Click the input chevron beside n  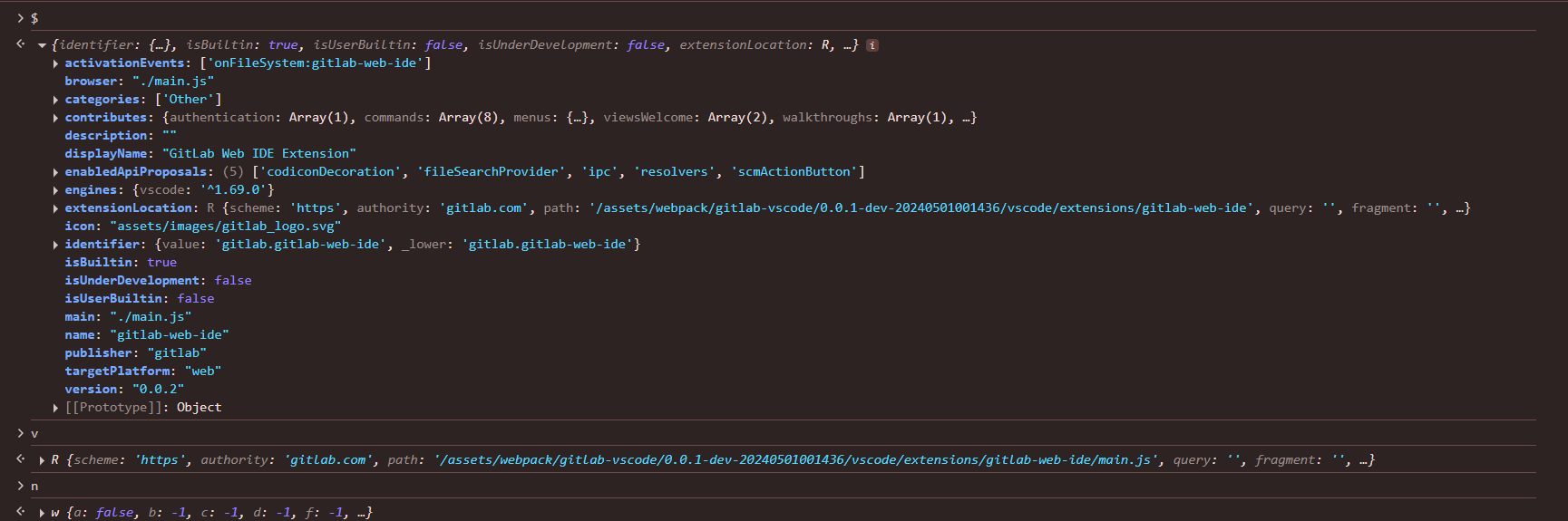(21, 487)
